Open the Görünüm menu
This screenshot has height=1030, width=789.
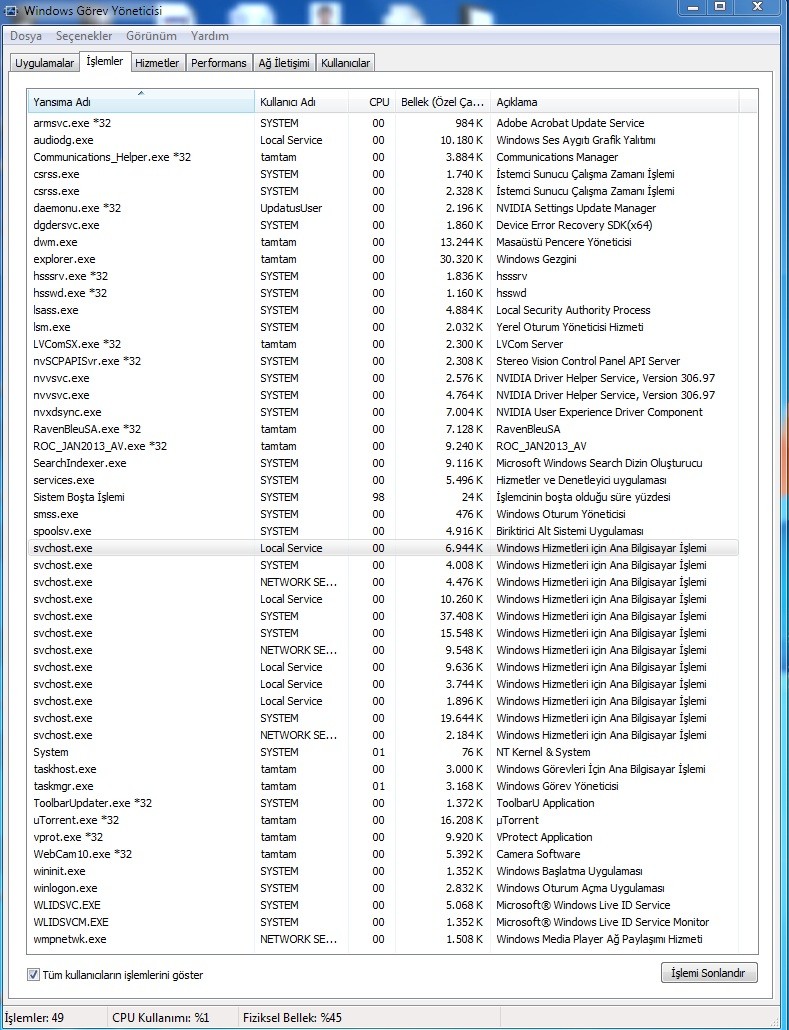151,36
